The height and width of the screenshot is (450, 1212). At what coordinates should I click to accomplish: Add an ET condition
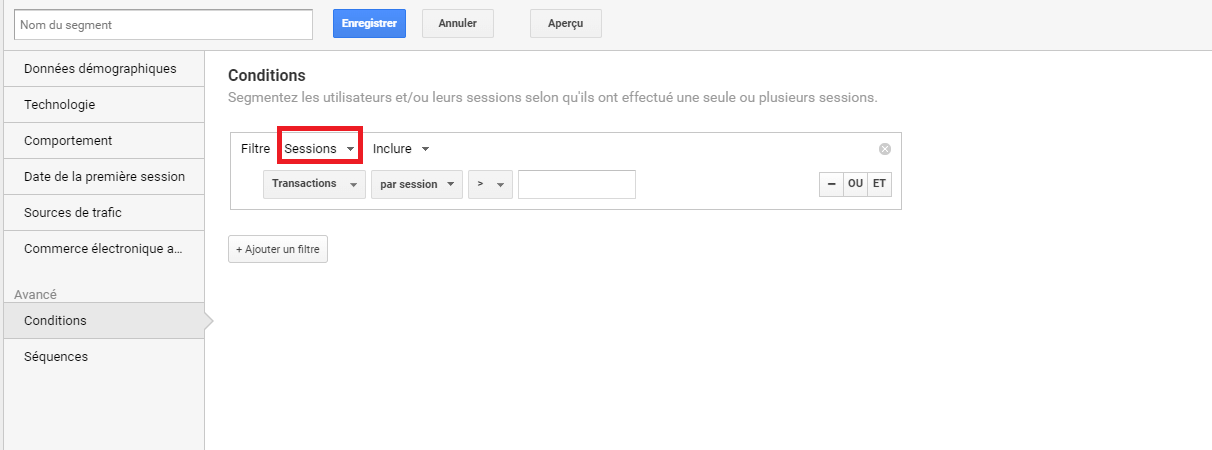pyautogui.click(x=879, y=184)
